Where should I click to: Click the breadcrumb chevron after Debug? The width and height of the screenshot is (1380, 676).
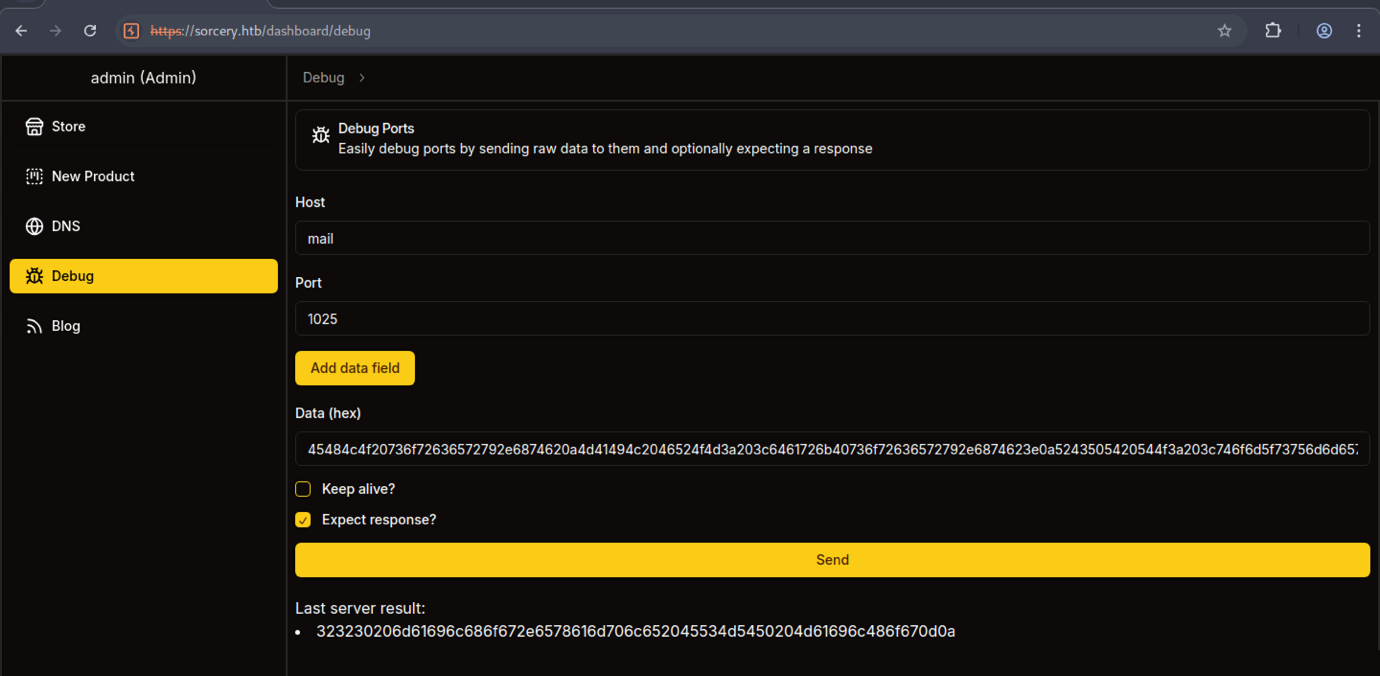(362, 78)
